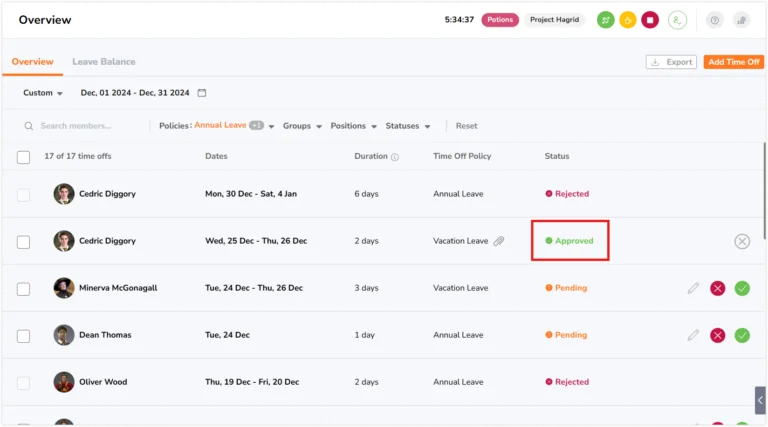The image size is (768, 427).
Task: Click the Export button
Action: pyautogui.click(x=671, y=62)
